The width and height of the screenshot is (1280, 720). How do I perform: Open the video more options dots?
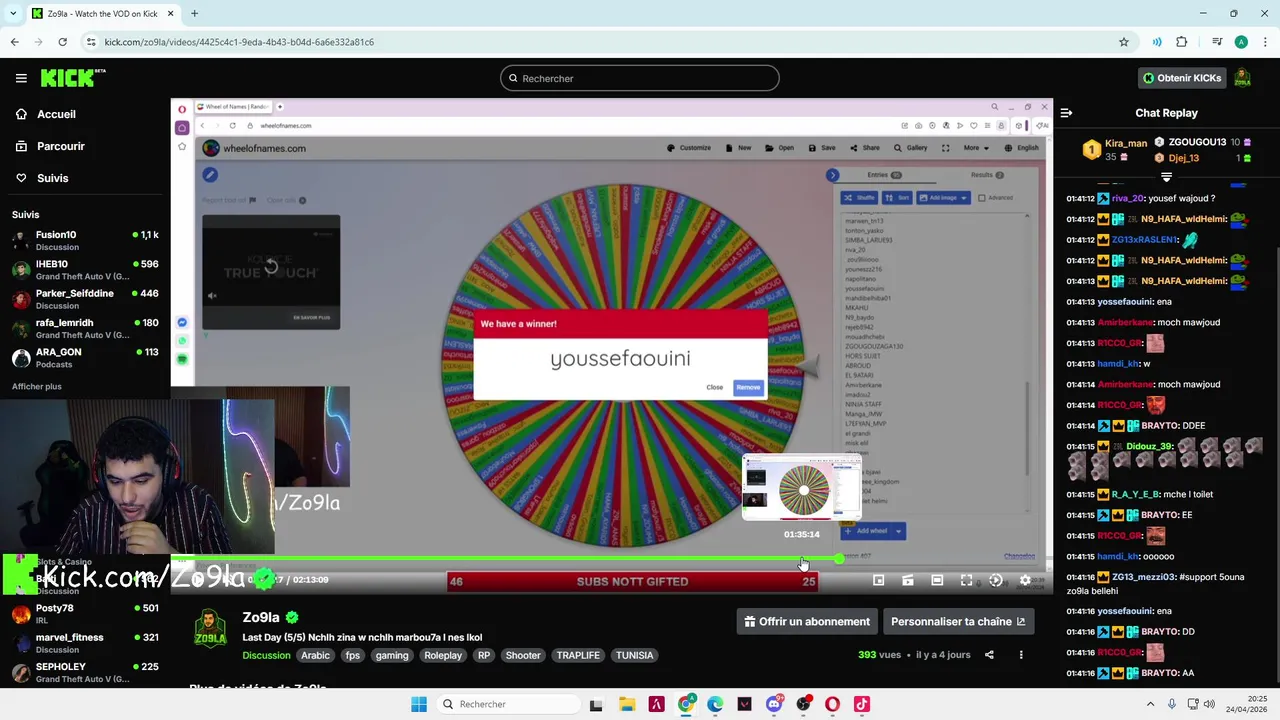(1021, 655)
